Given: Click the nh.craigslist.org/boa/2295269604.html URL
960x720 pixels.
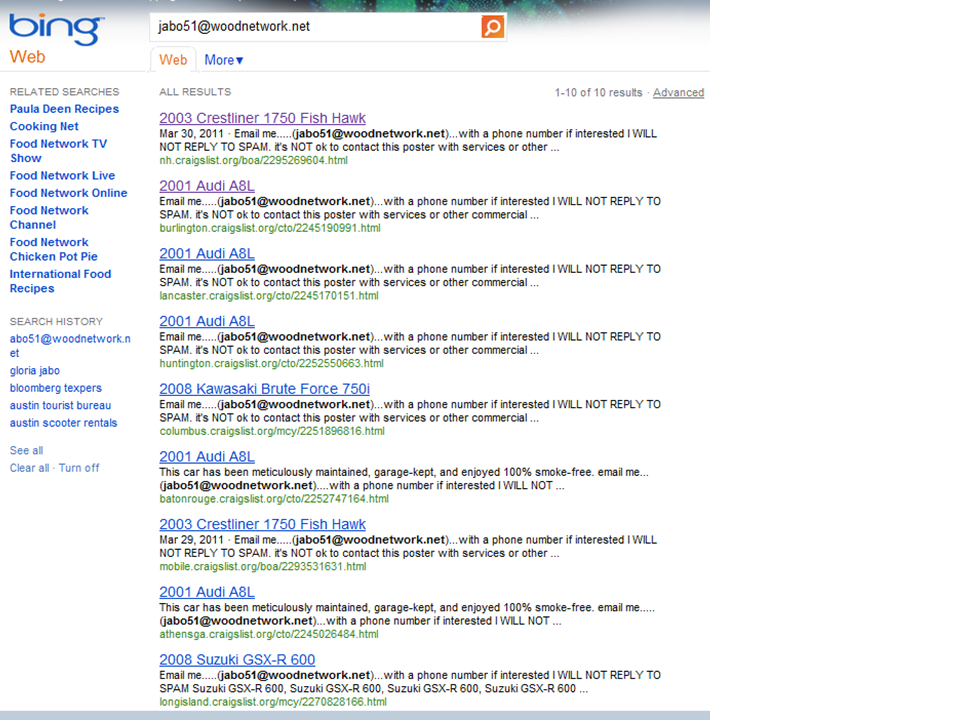Looking at the screenshot, I should (253, 160).
